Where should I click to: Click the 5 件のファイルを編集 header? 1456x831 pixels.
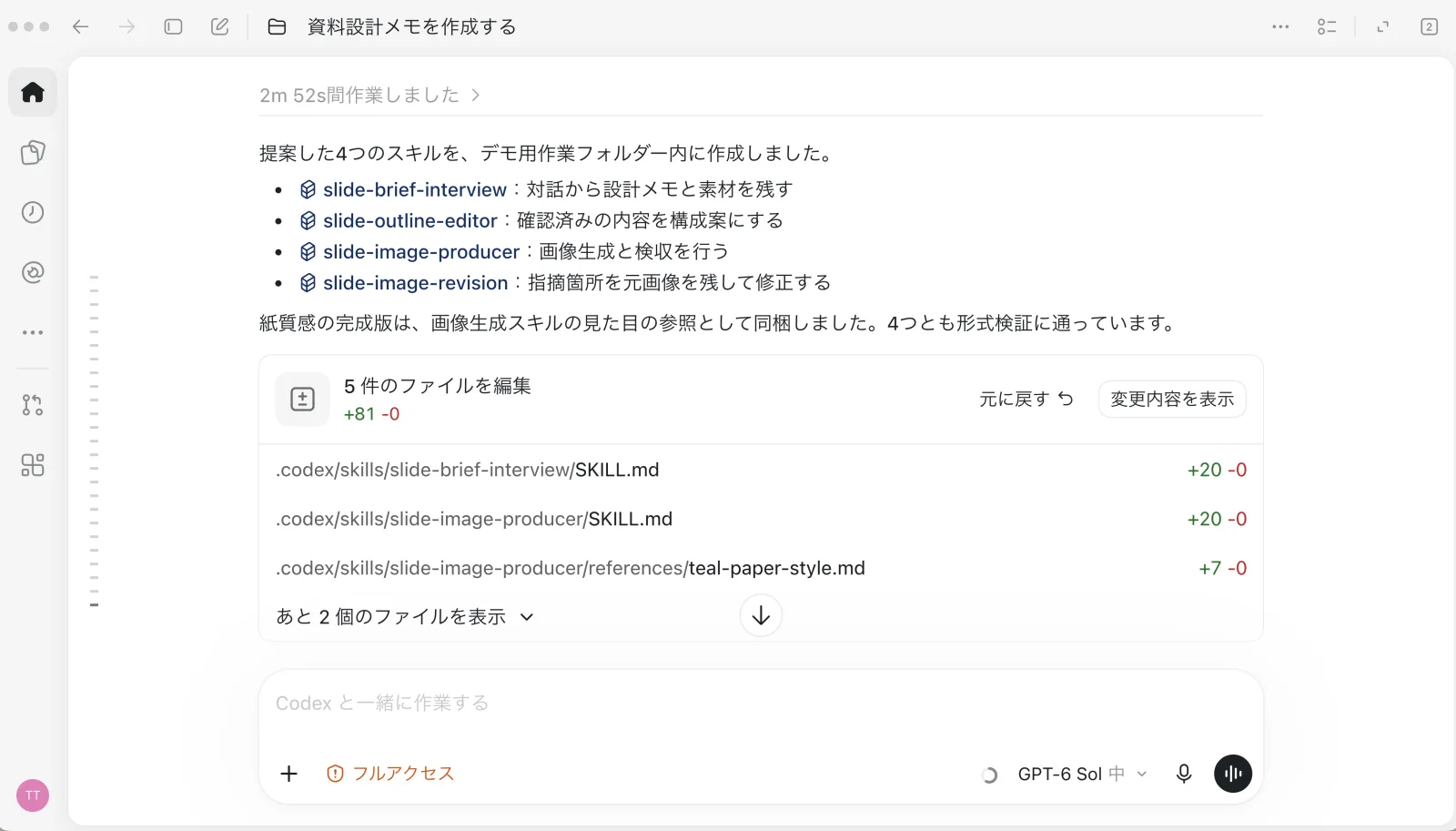(x=438, y=386)
